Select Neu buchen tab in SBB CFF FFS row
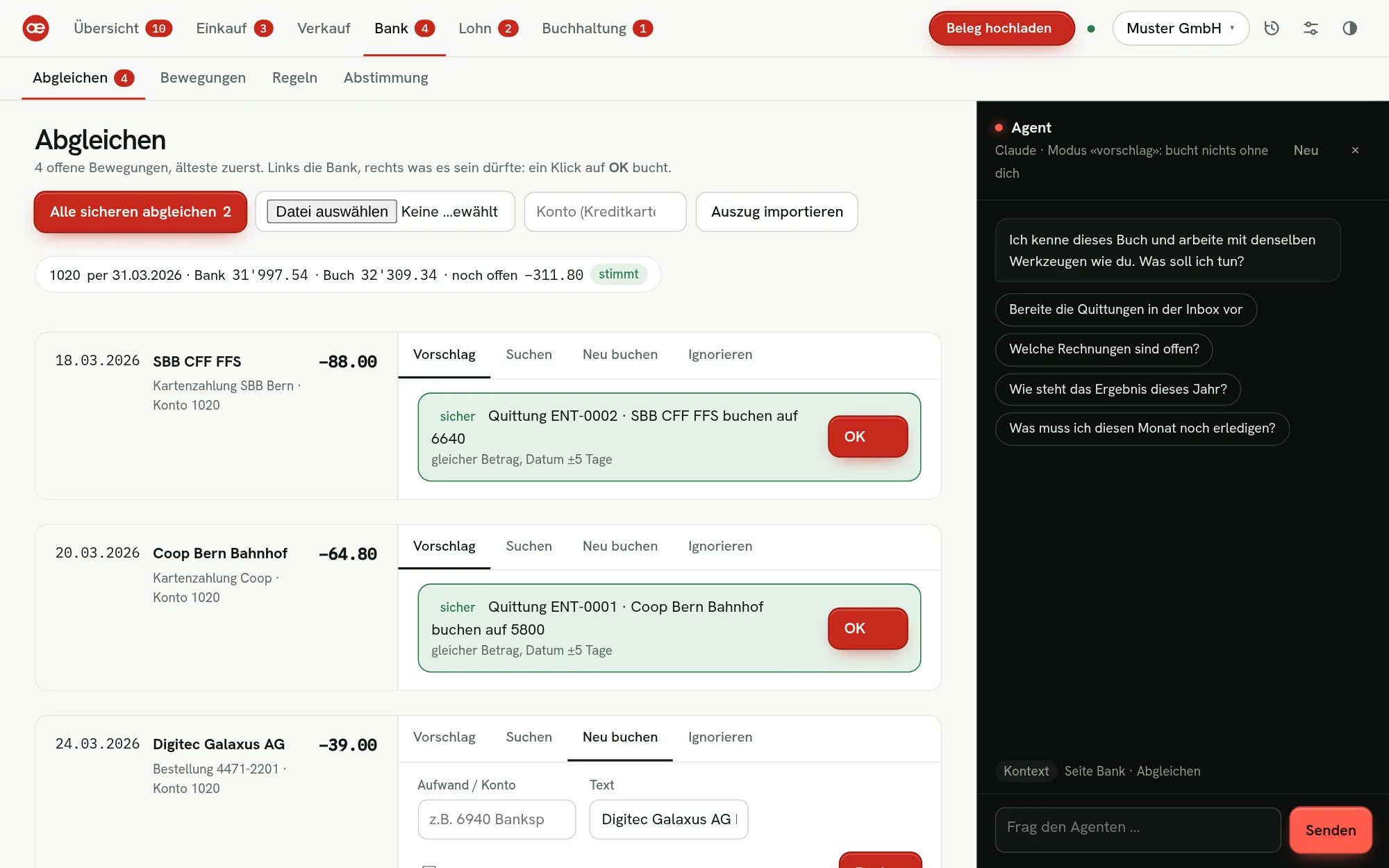This screenshot has height=868, width=1389. (619, 355)
